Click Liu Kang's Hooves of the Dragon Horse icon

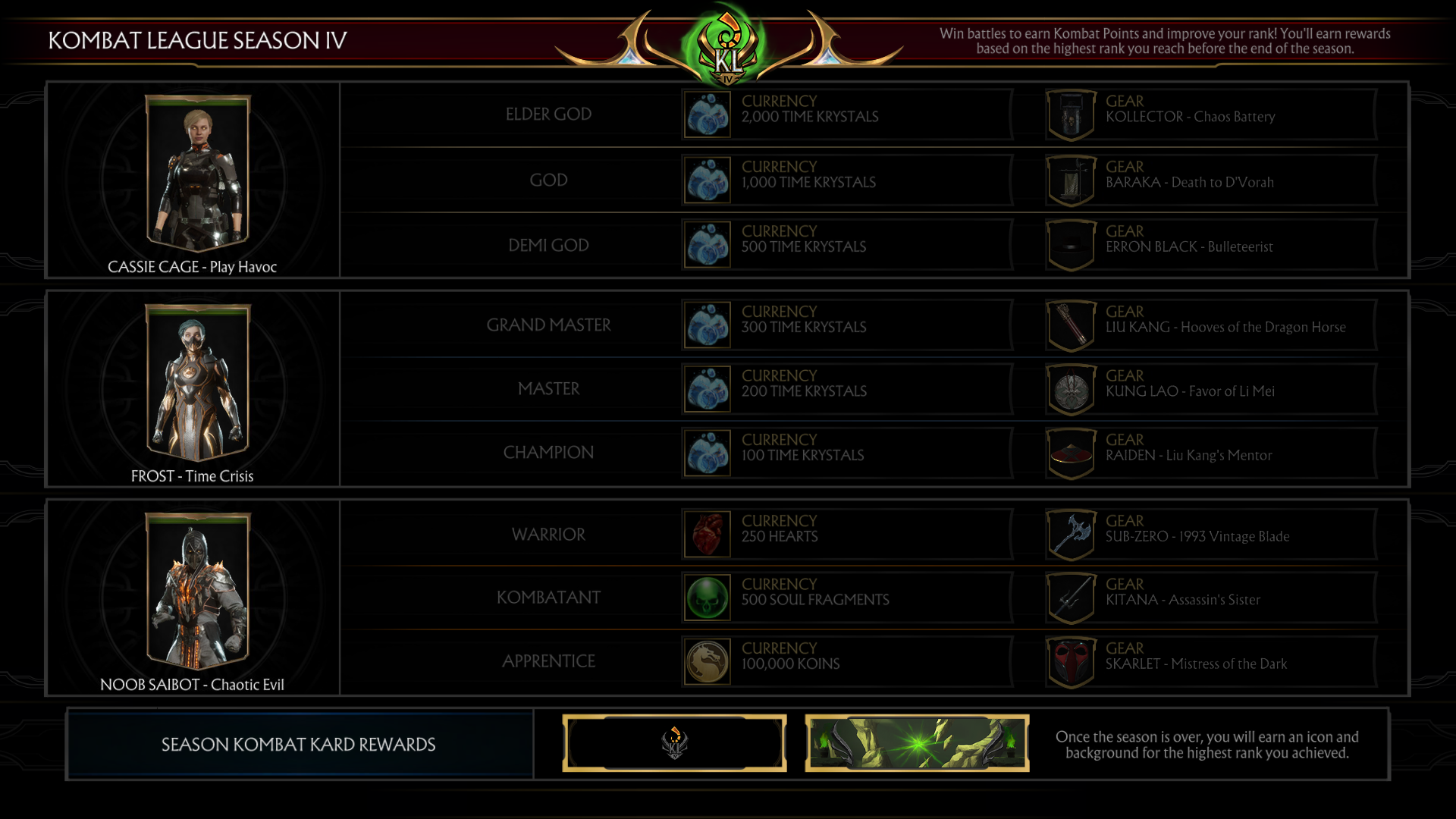[1072, 325]
